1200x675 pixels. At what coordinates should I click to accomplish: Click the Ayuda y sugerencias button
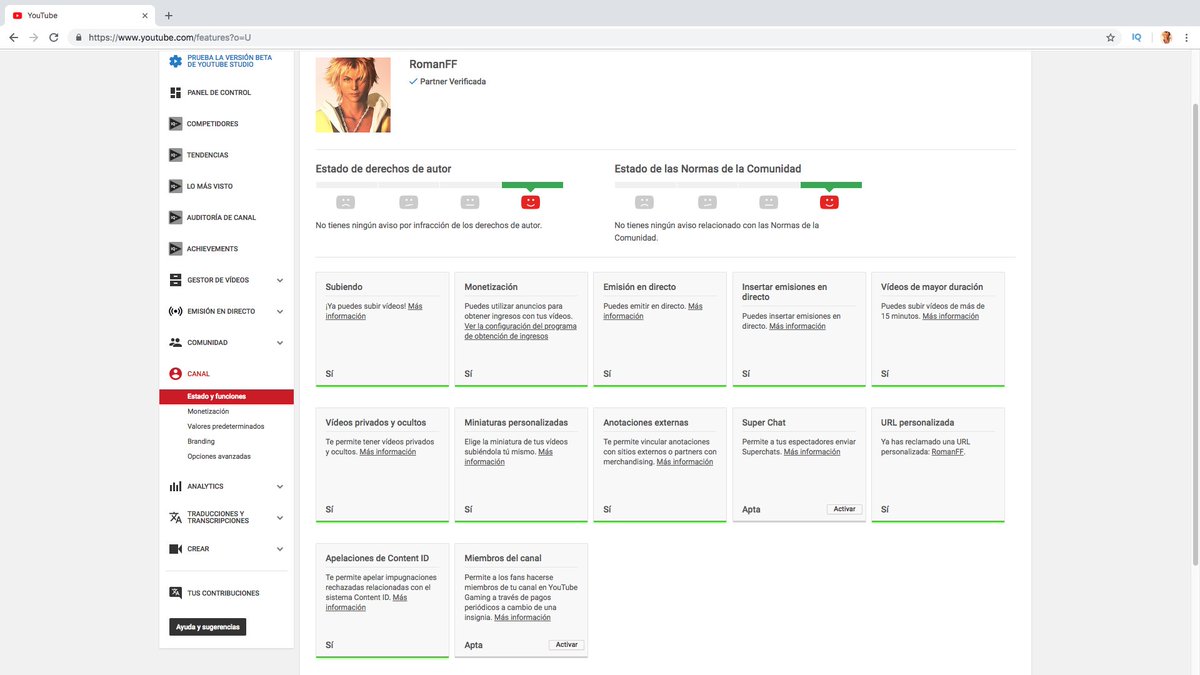208,627
